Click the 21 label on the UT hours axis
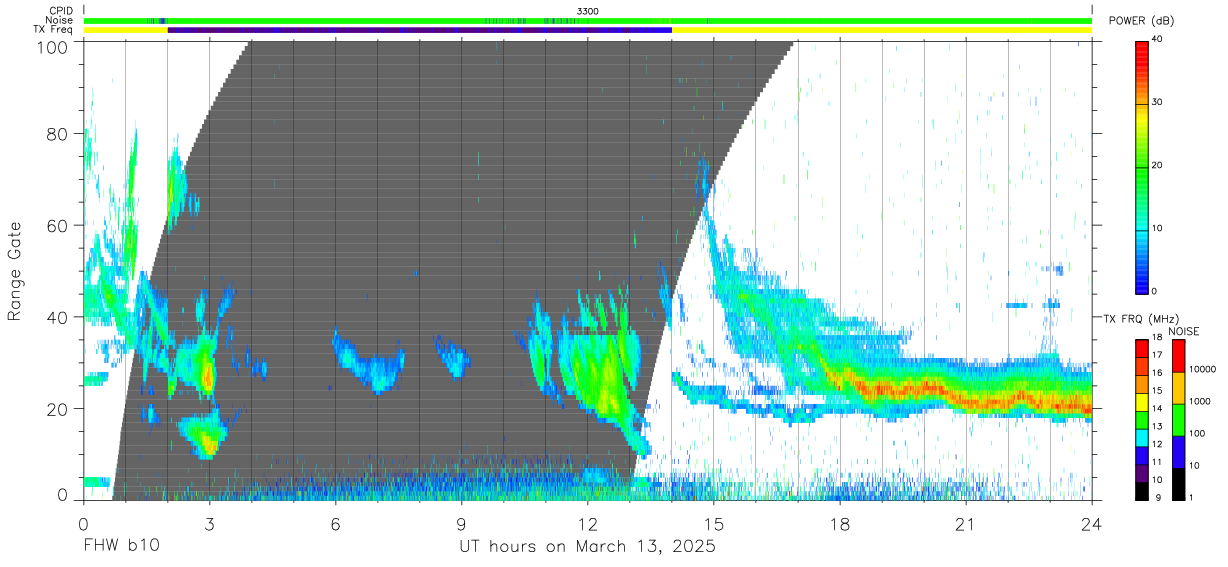1228x567 pixels. click(x=965, y=524)
